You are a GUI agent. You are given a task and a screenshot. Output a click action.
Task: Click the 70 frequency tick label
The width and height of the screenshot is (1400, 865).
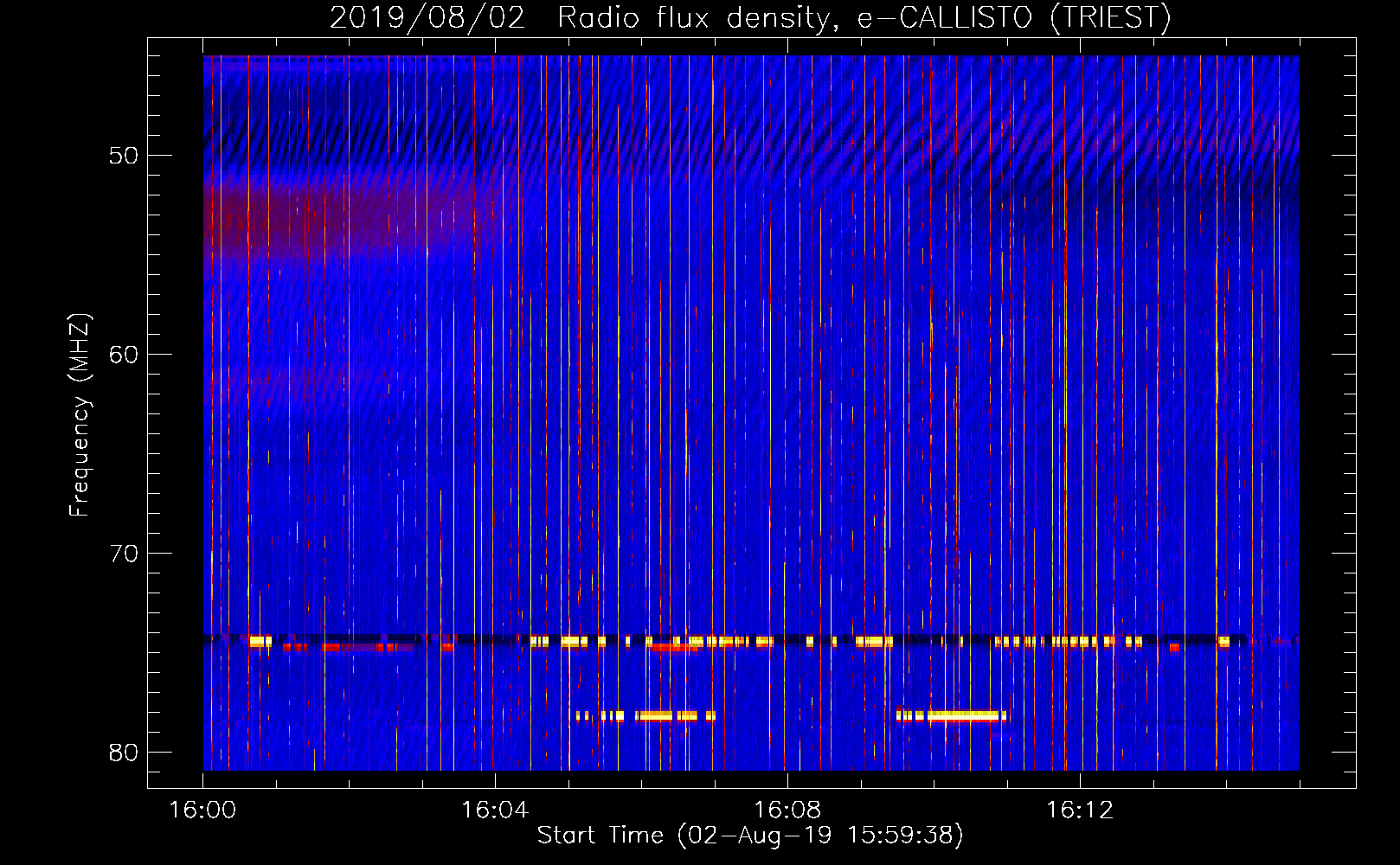pyautogui.click(x=124, y=554)
